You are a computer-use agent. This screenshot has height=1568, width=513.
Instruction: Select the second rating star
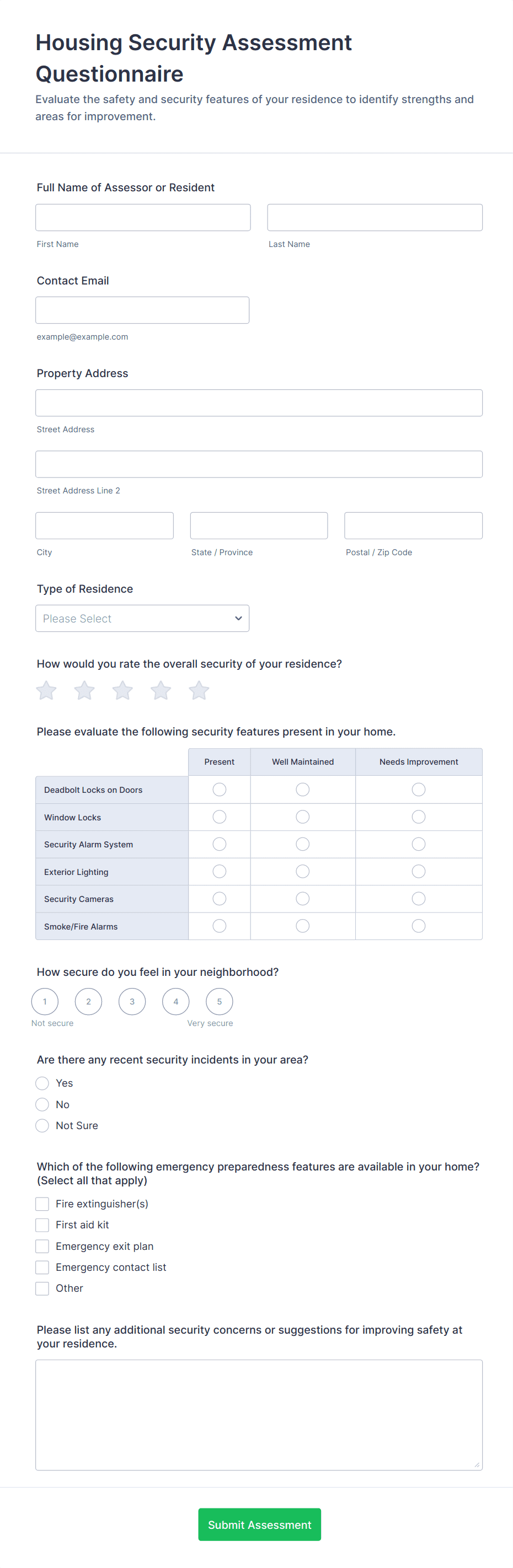click(x=84, y=690)
